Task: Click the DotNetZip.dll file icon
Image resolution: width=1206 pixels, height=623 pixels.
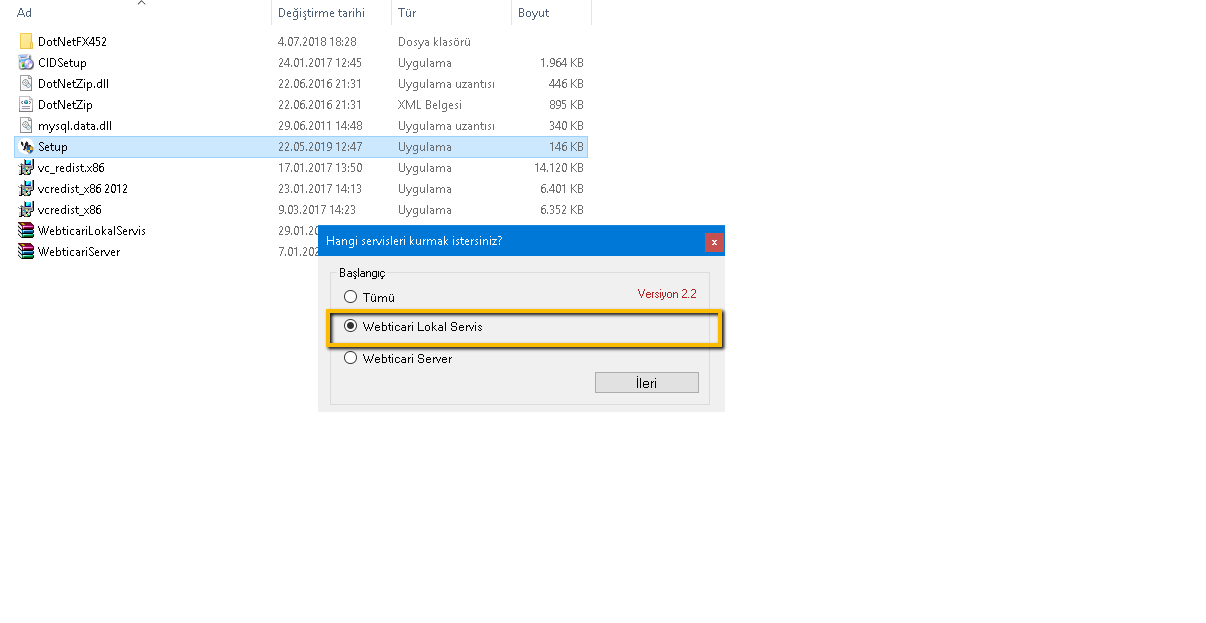Action: (26, 84)
